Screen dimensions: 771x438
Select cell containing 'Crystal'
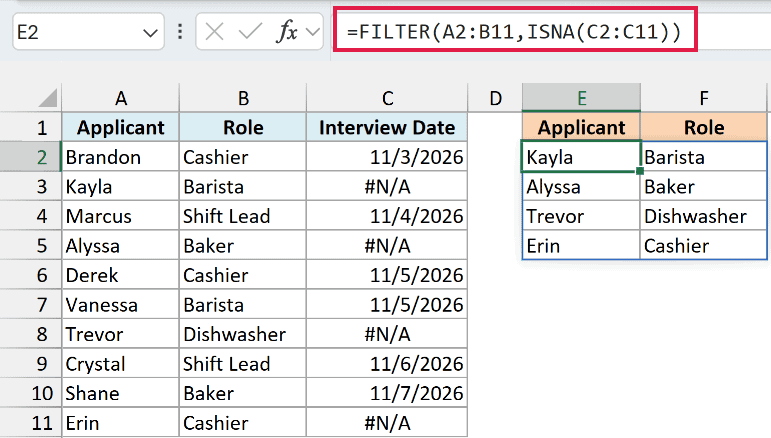click(120, 364)
